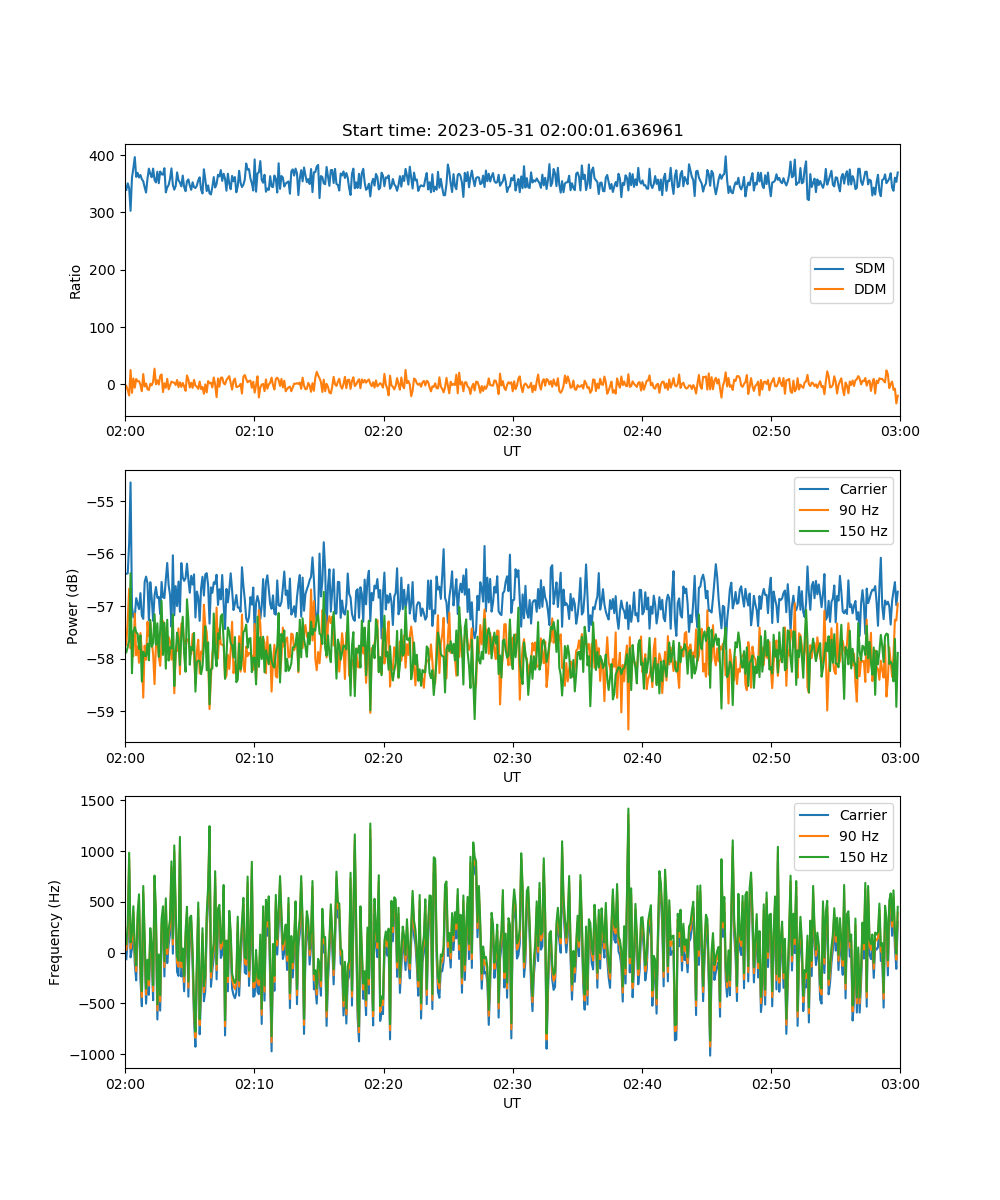This screenshot has height=1200, width=1000.
Task: Click green line sample in Power plot legend
Action: click(x=815, y=531)
